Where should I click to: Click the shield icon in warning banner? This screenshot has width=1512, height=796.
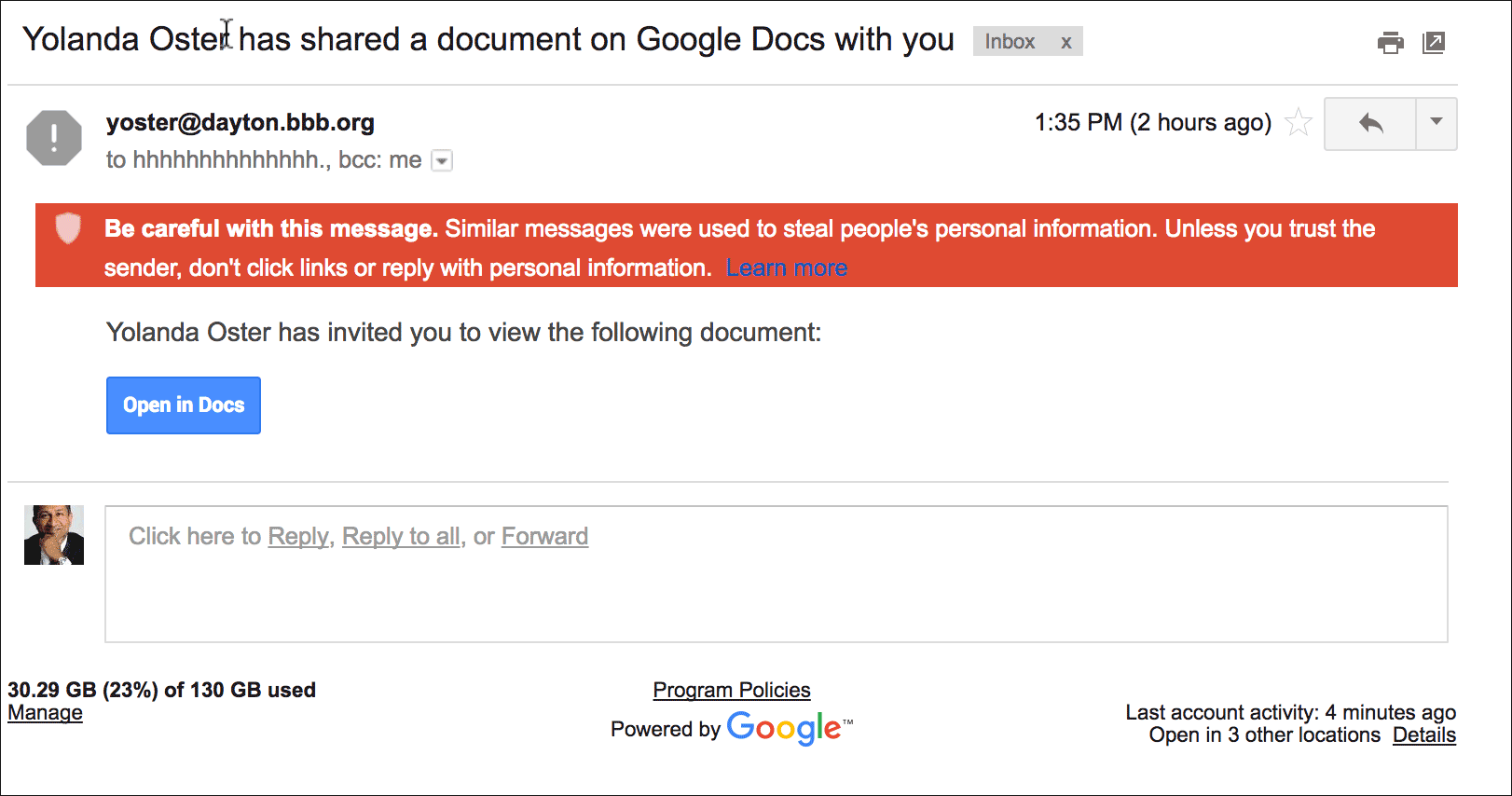(68, 227)
